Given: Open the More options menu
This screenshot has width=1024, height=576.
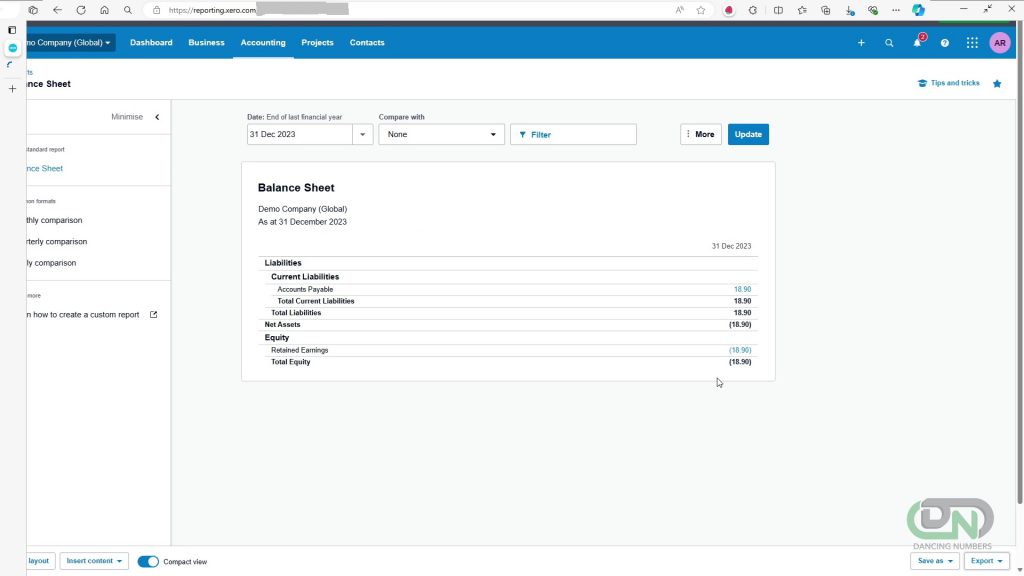Looking at the screenshot, I should (701, 135).
